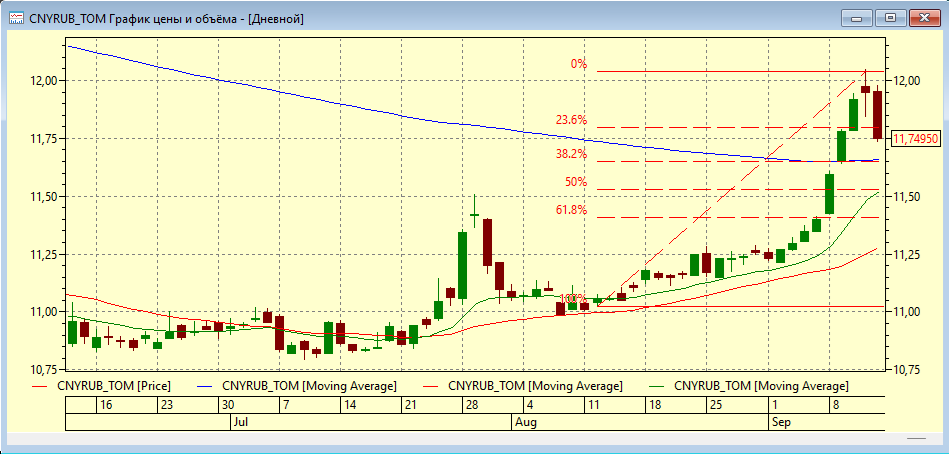949x454 pixels.
Task: Click the Jul month label on time axis
Action: 241,423
